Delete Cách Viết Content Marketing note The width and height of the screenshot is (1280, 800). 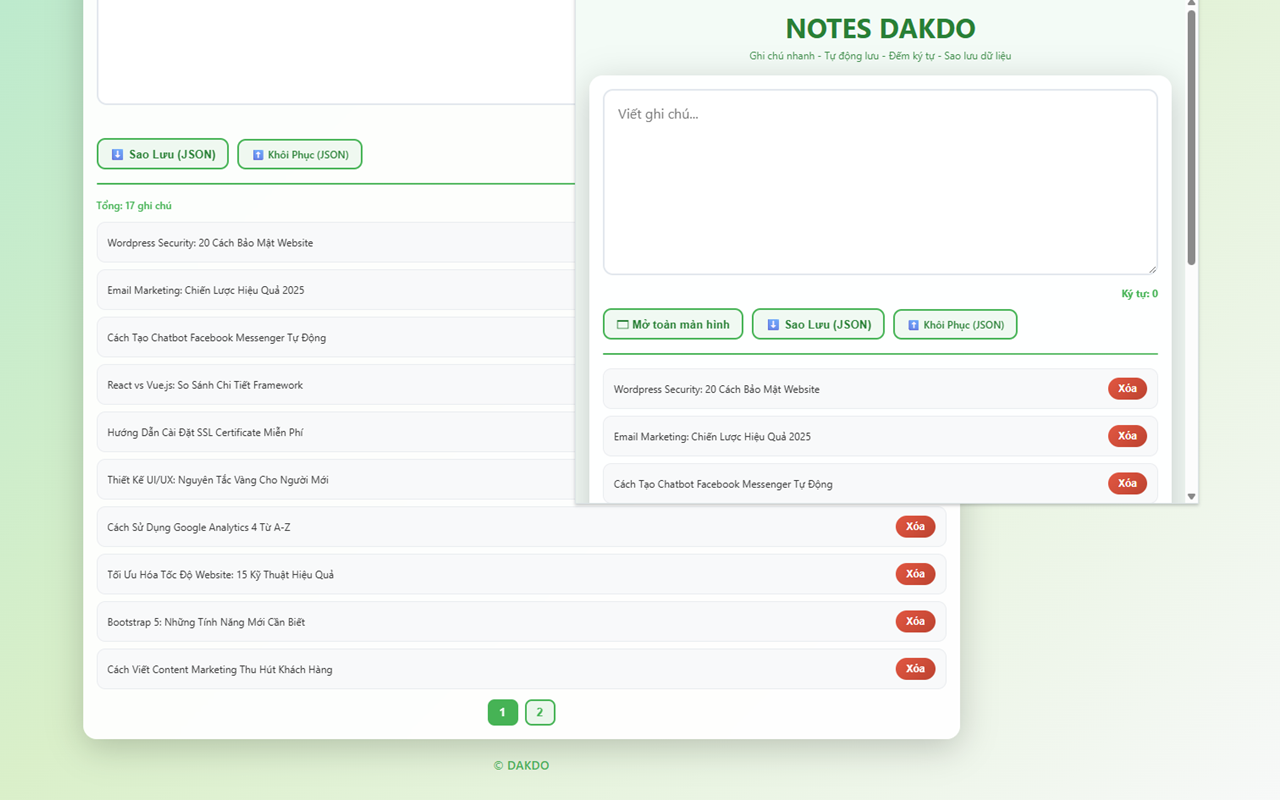click(915, 668)
